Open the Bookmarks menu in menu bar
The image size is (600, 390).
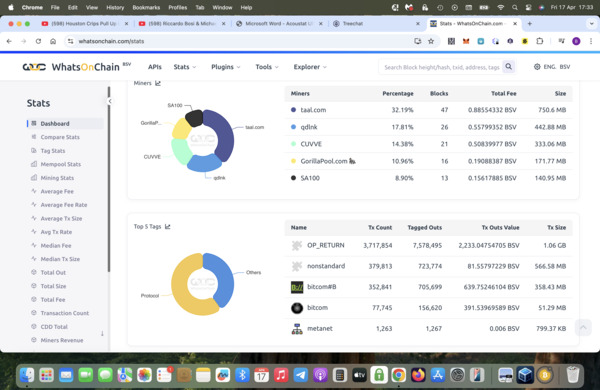146,7
